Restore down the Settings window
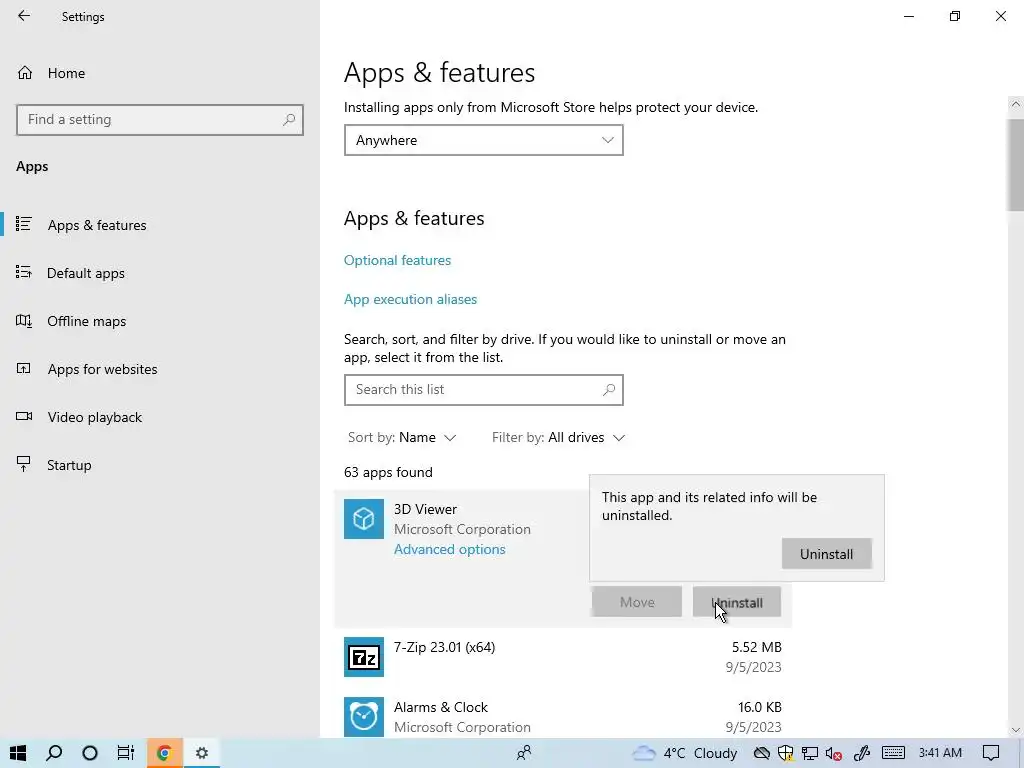The height and width of the screenshot is (768, 1024). tap(955, 16)
